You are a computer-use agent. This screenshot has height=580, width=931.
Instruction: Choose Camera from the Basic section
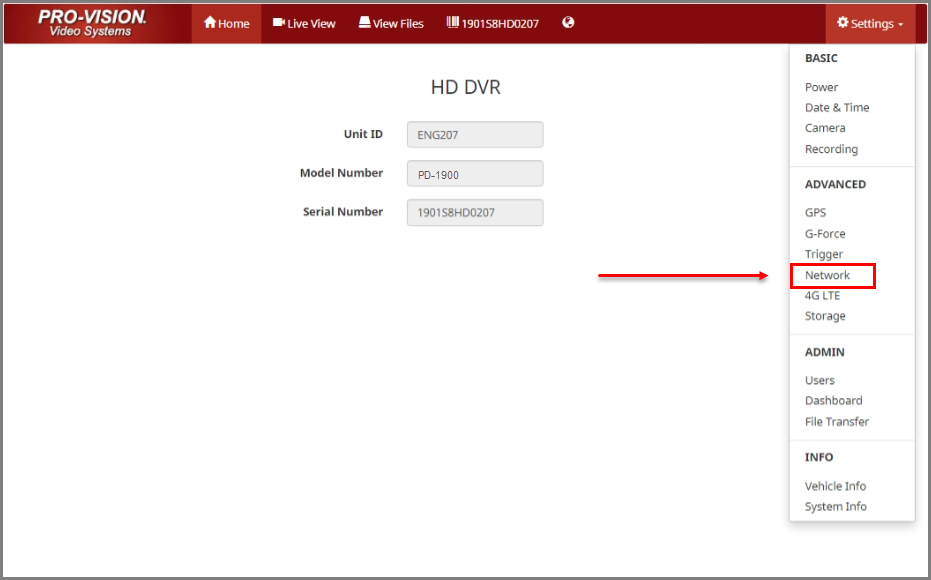coord(825,128)
